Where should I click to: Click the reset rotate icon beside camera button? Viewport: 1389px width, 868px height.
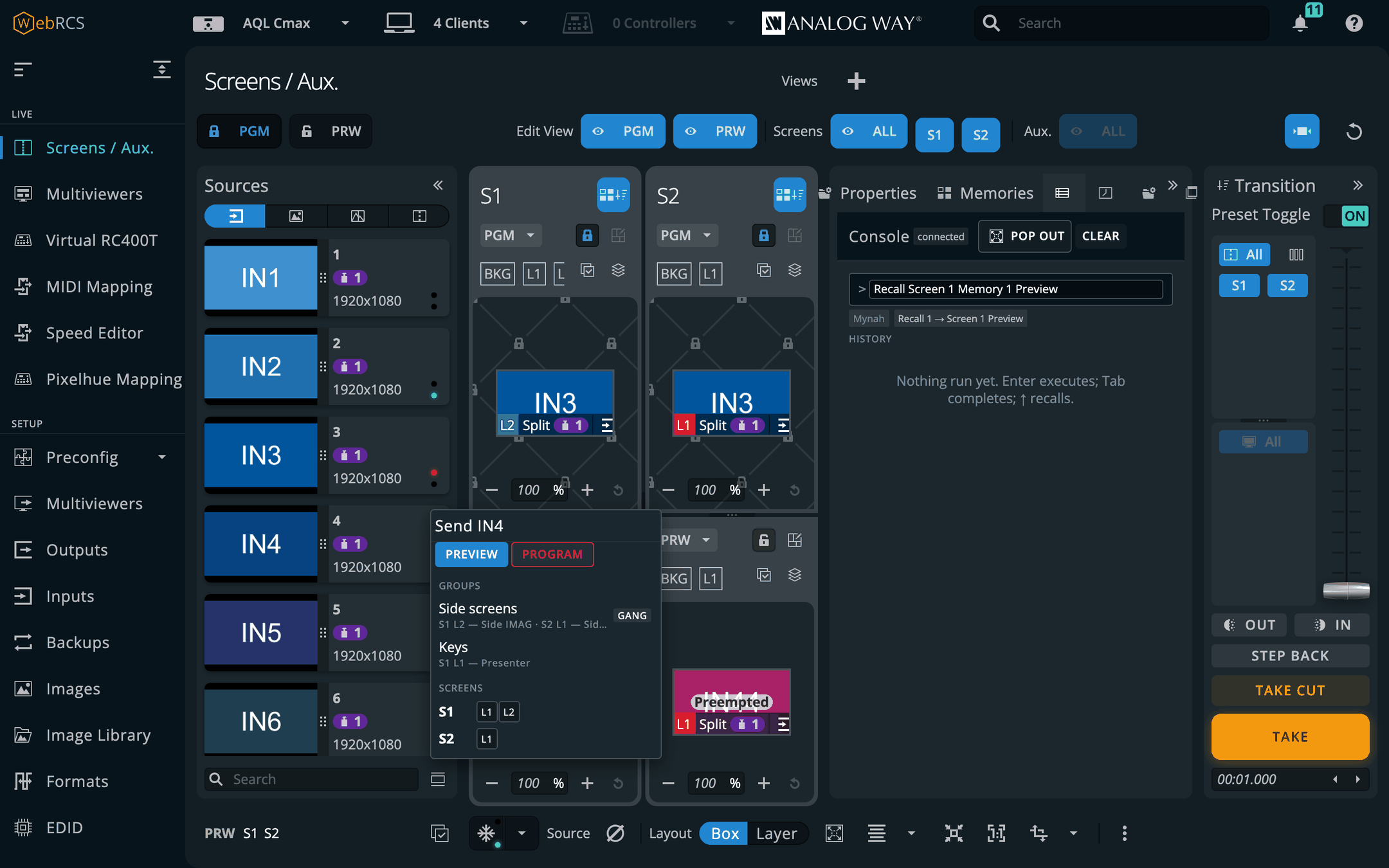[x=1354, y=132]
